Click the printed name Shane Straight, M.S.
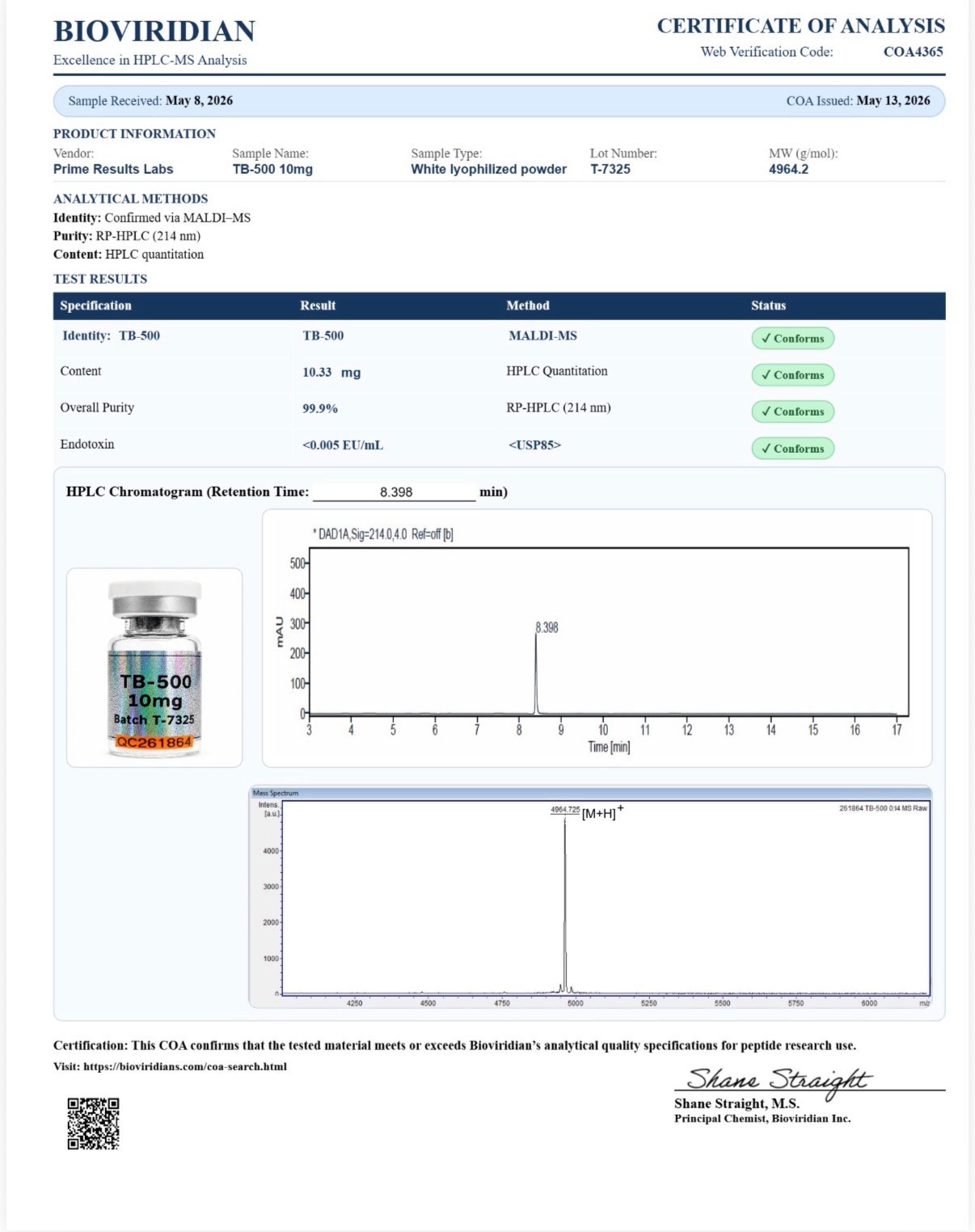 (737, 1103)
